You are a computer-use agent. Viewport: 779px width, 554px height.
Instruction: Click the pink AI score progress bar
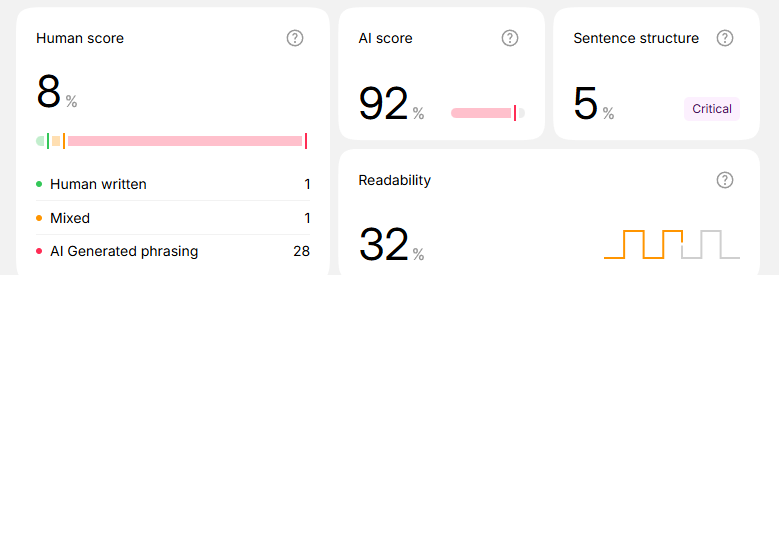[482, 113]
